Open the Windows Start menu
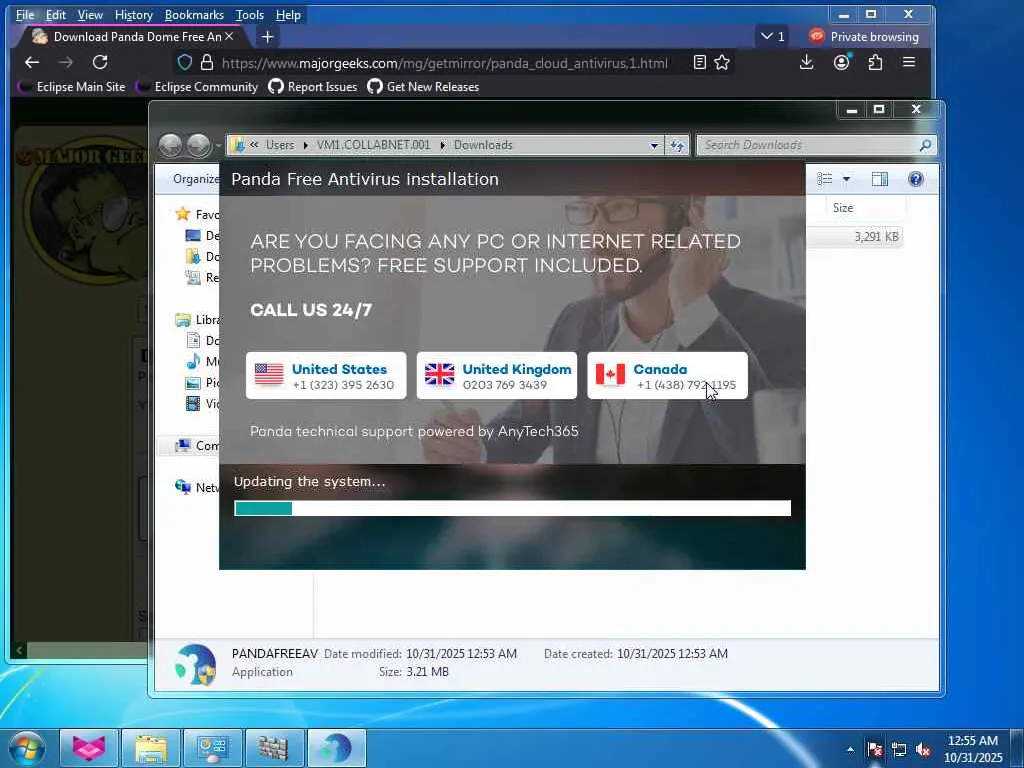1024x768 pixels. coord(26,748)
